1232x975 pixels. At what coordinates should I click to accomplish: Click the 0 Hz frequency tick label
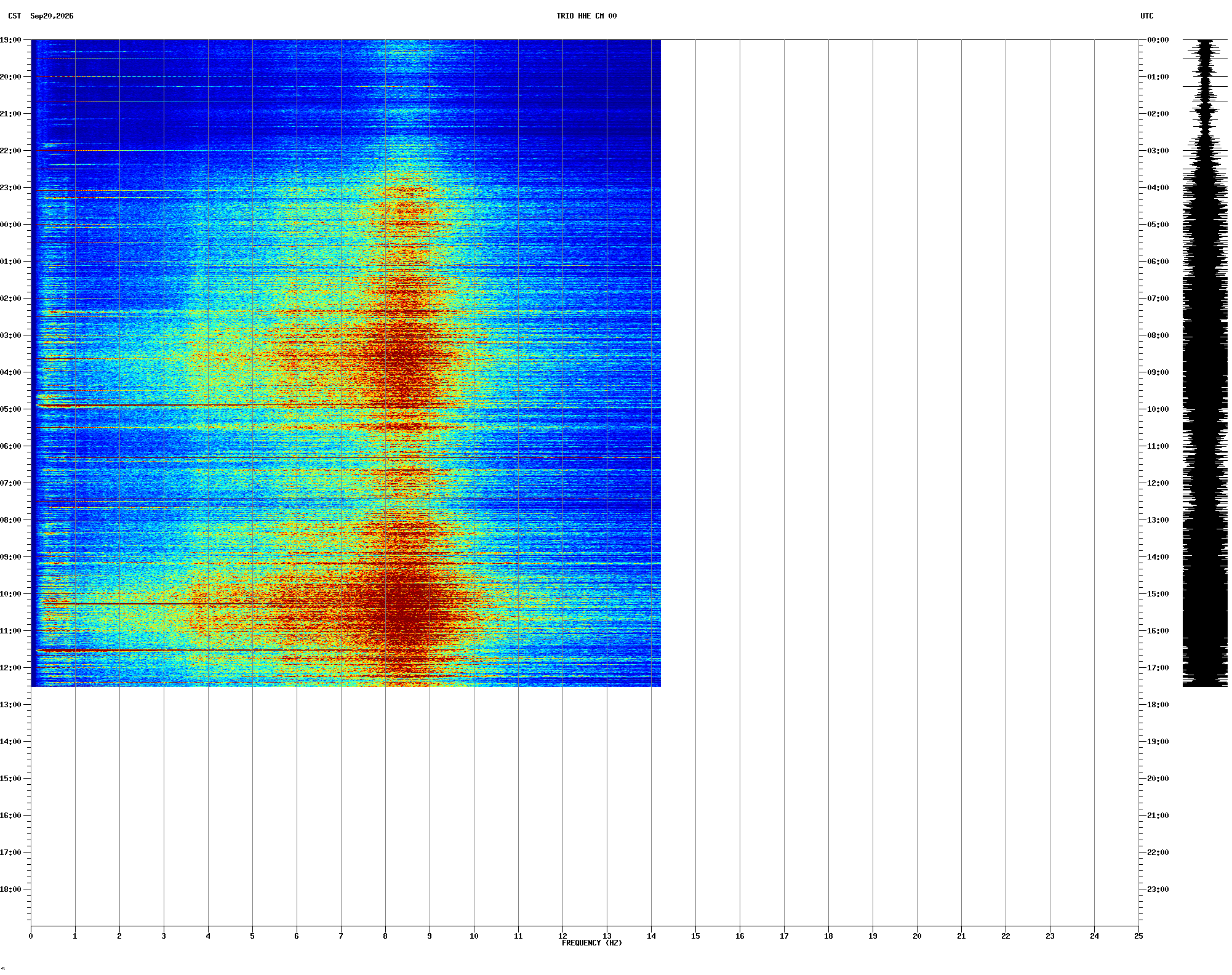click(31, 936)
